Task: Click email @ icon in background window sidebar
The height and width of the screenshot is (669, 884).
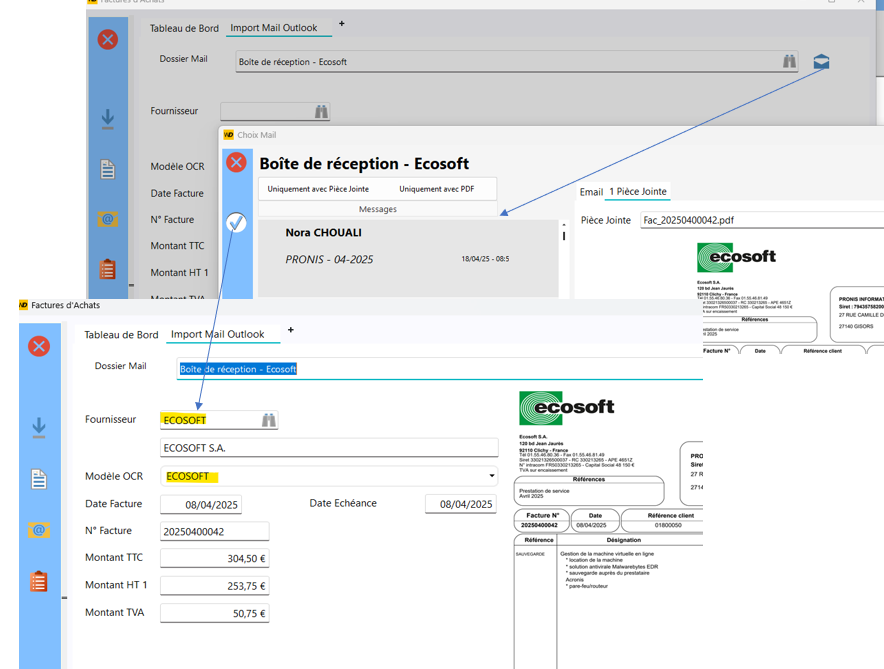Action: click(x=108, y=219)
